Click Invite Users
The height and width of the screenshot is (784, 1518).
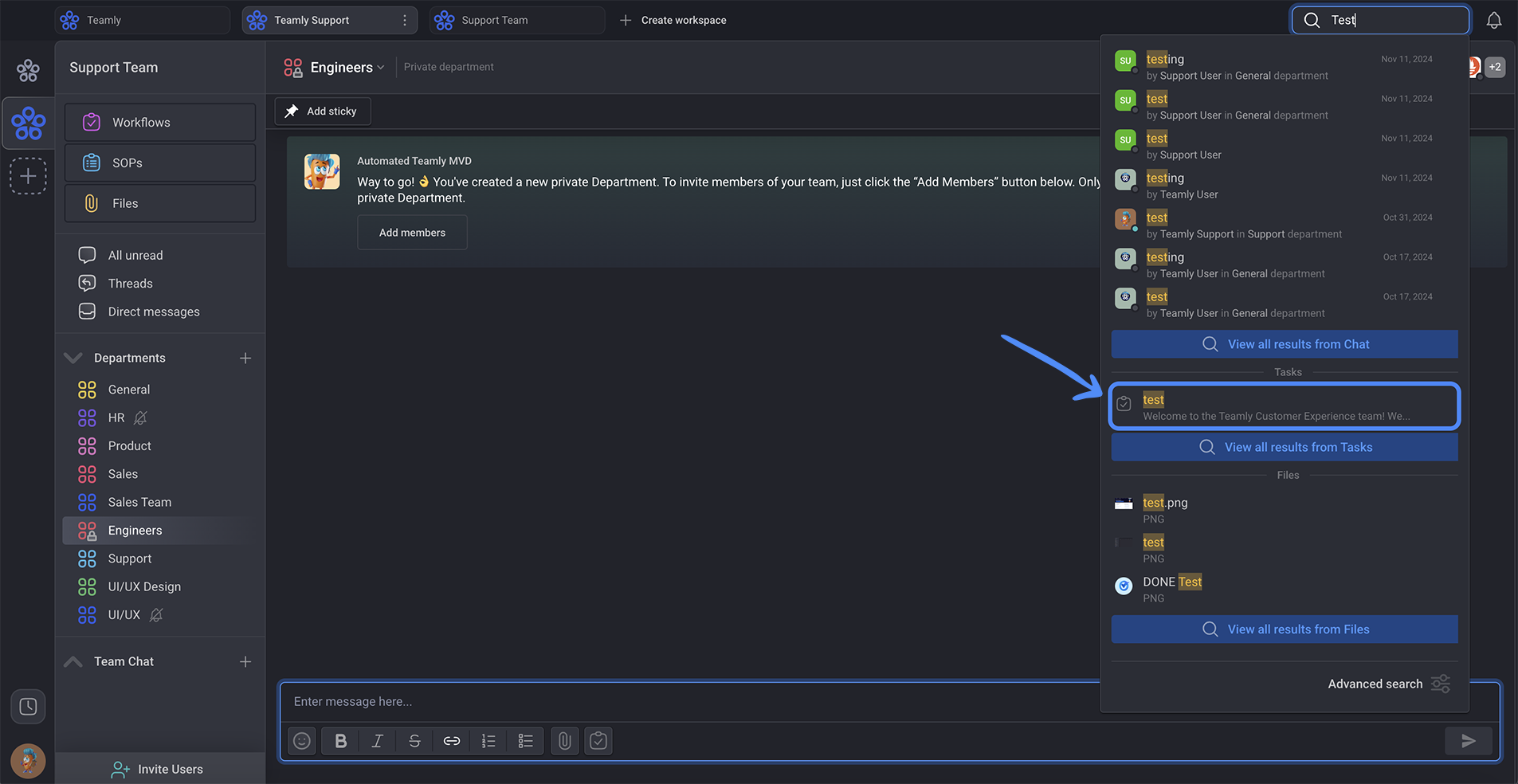(160, 769)
